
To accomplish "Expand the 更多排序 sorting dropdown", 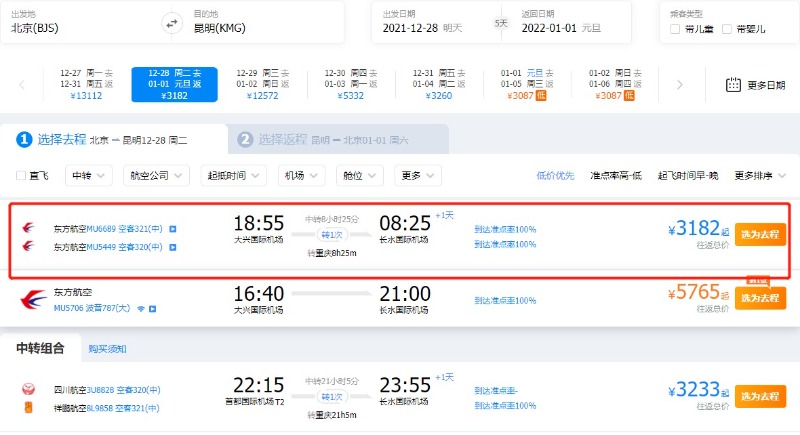I will [760, 176].
